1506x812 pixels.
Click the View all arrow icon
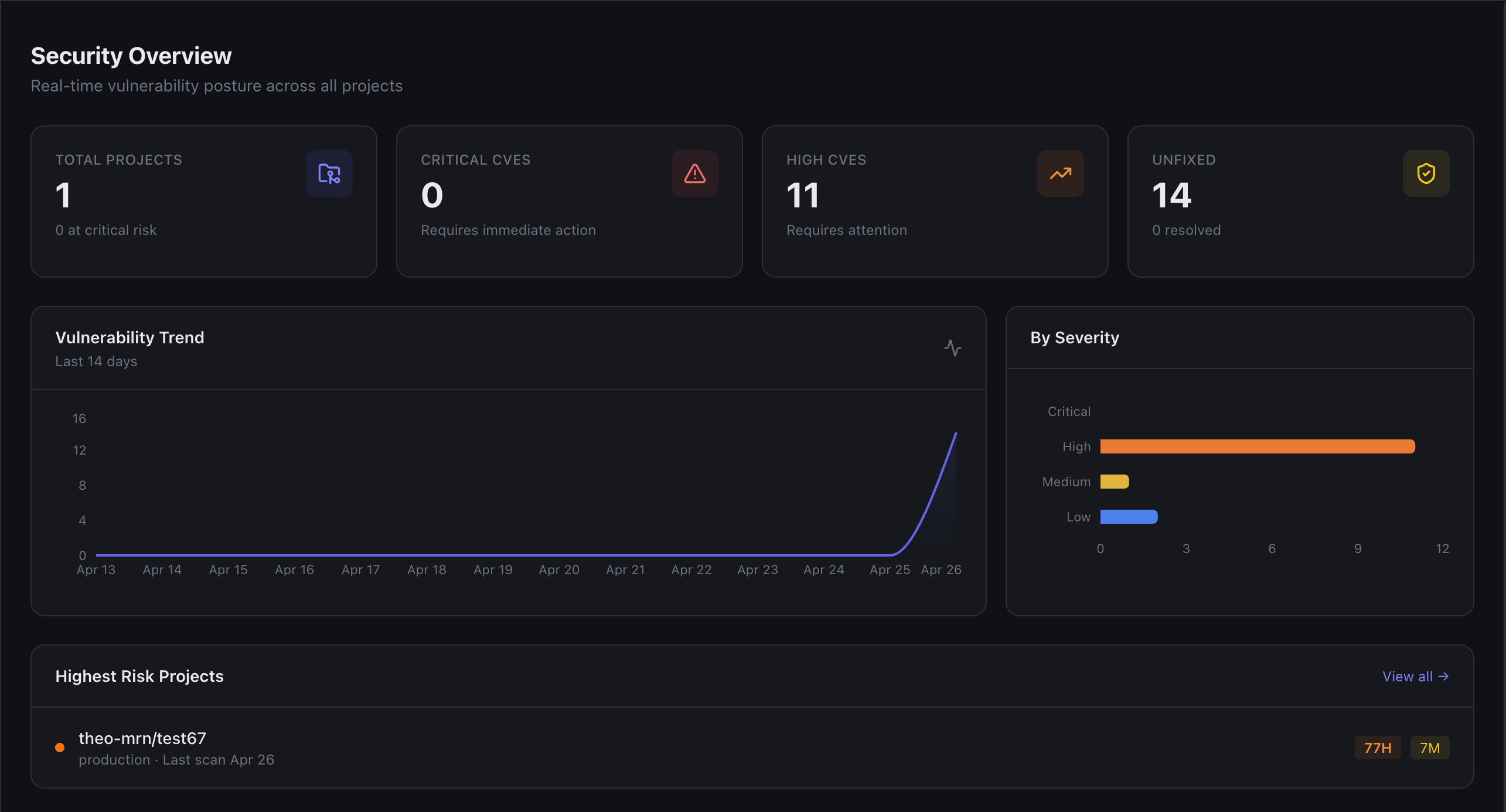coord(1444,676)
